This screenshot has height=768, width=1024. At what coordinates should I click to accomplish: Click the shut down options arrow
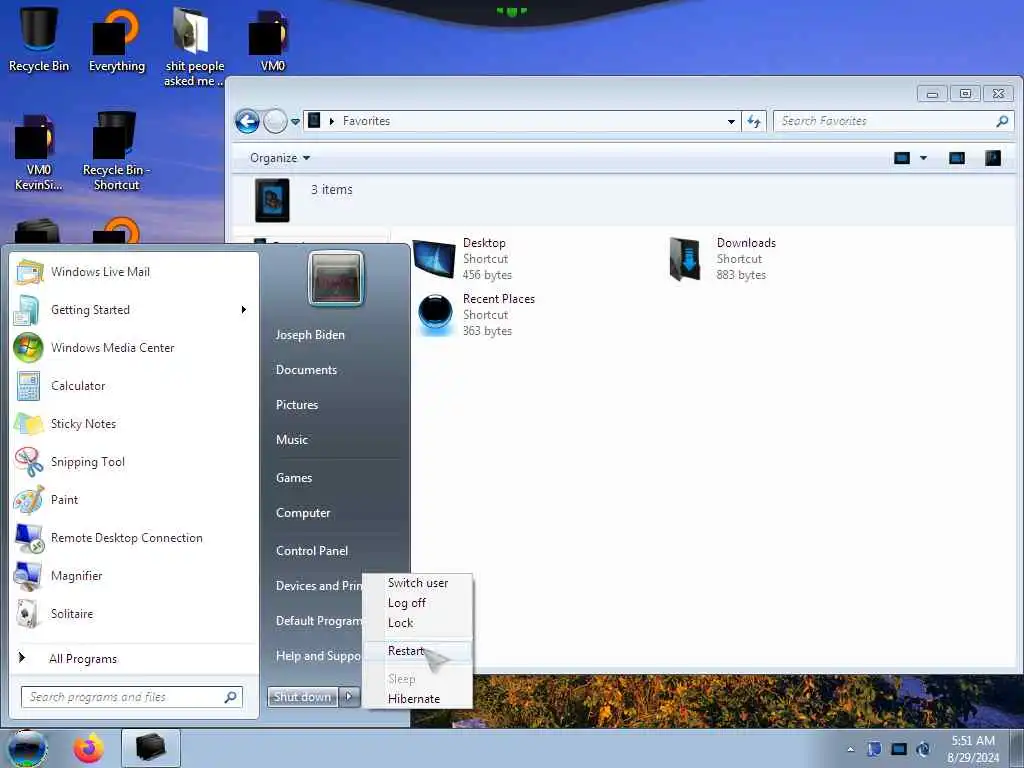(349, 697)
